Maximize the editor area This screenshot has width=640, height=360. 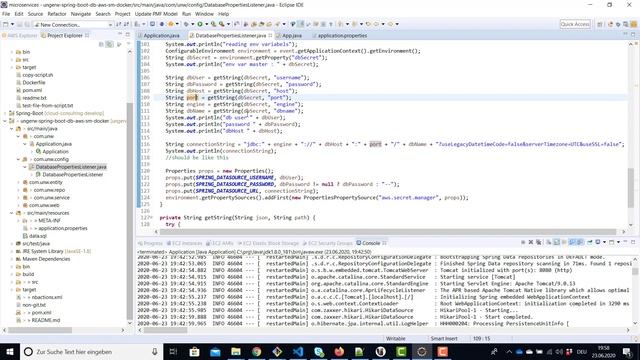tap(633, 35)
